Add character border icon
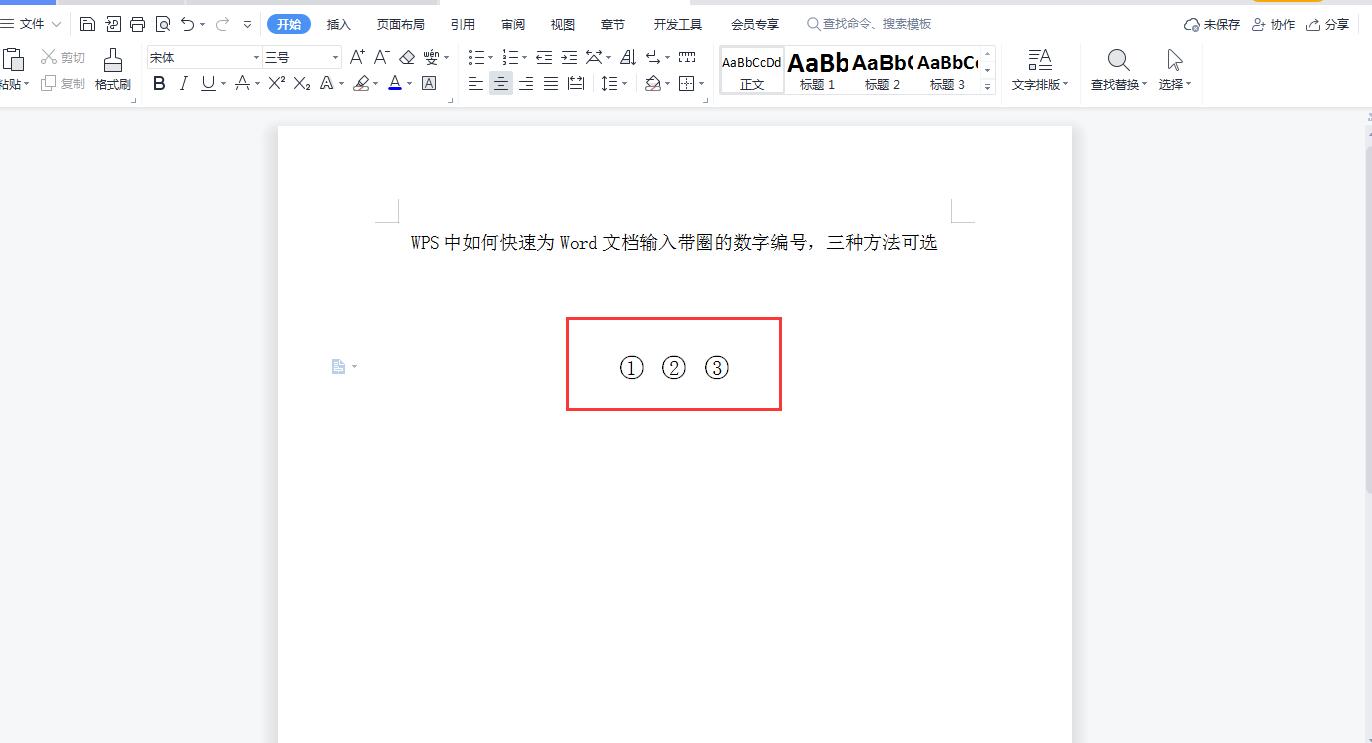The height and width of the screenshot is (743, 1372). [429, 84]
